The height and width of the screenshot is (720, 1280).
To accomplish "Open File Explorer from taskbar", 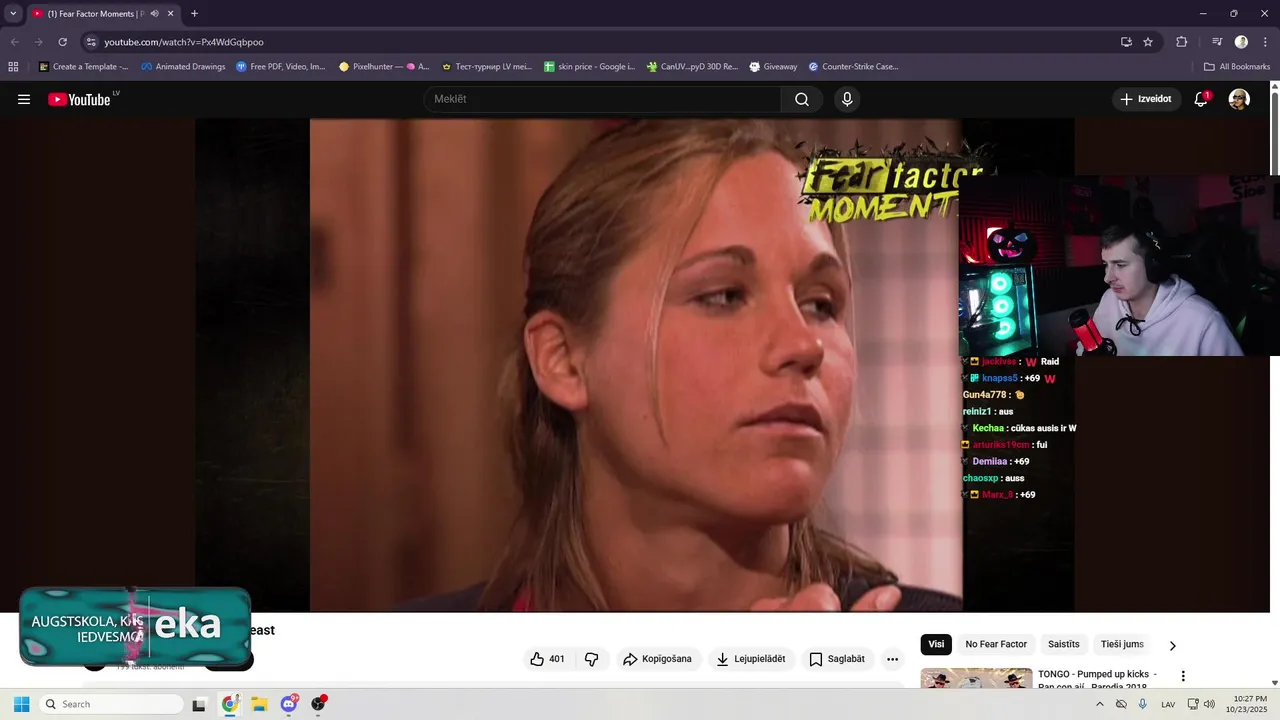I will click(259, 704).
